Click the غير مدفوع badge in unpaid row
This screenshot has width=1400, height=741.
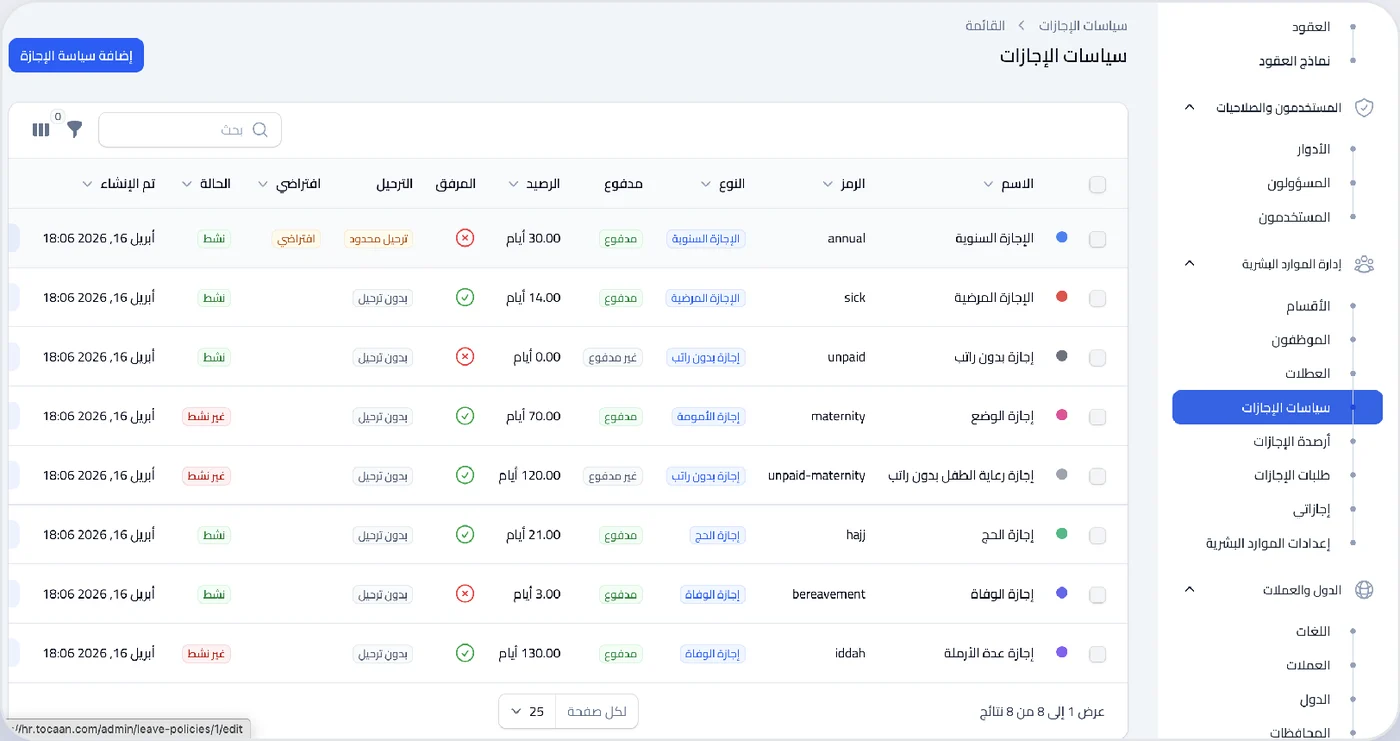[x=613, y=357]
